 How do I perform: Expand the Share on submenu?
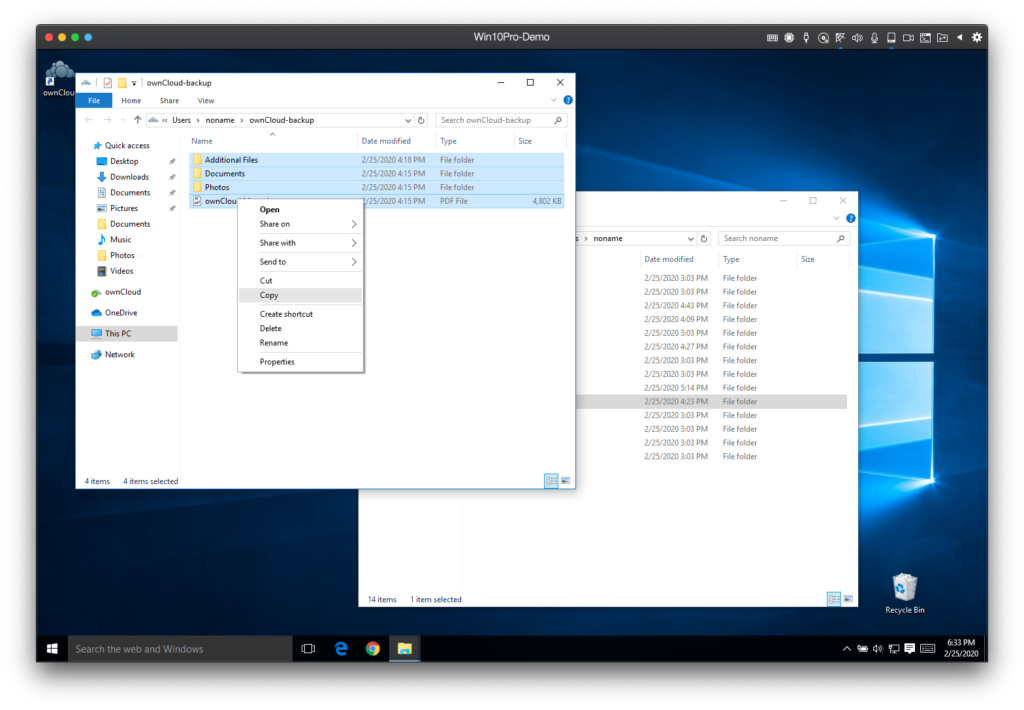pos(300,224)
